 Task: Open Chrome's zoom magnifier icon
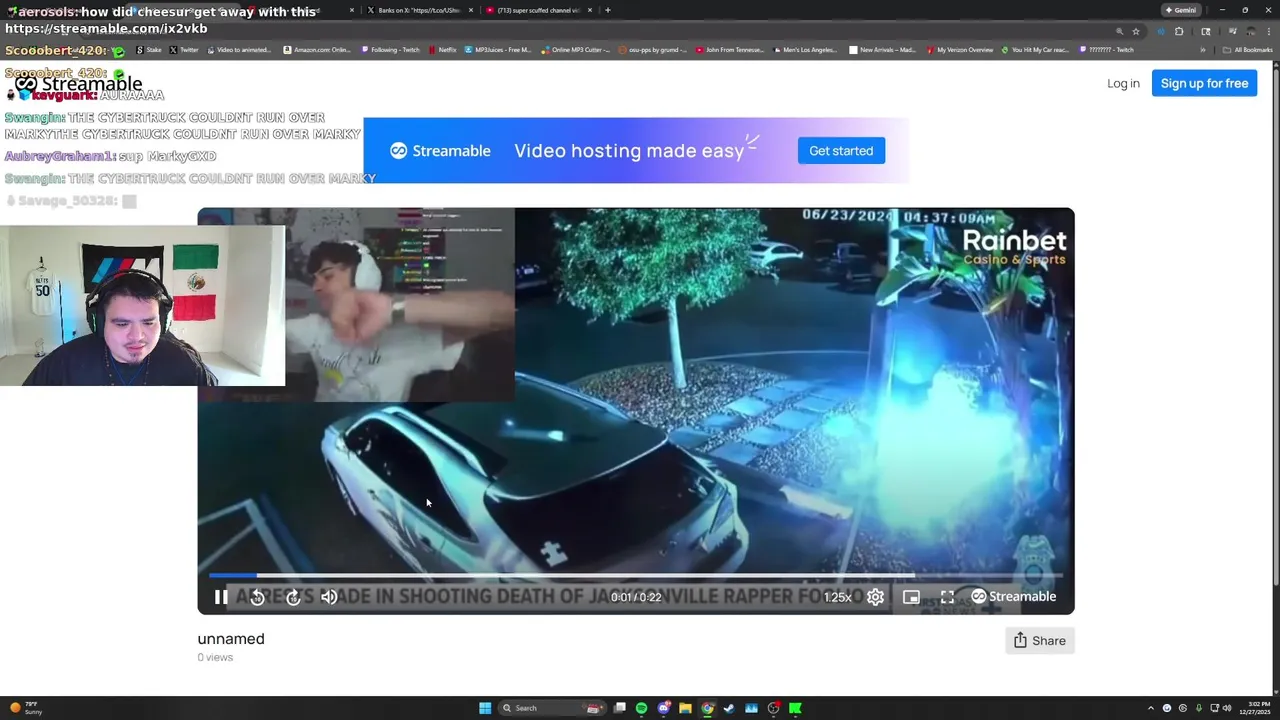click(x=1119, y=31)
